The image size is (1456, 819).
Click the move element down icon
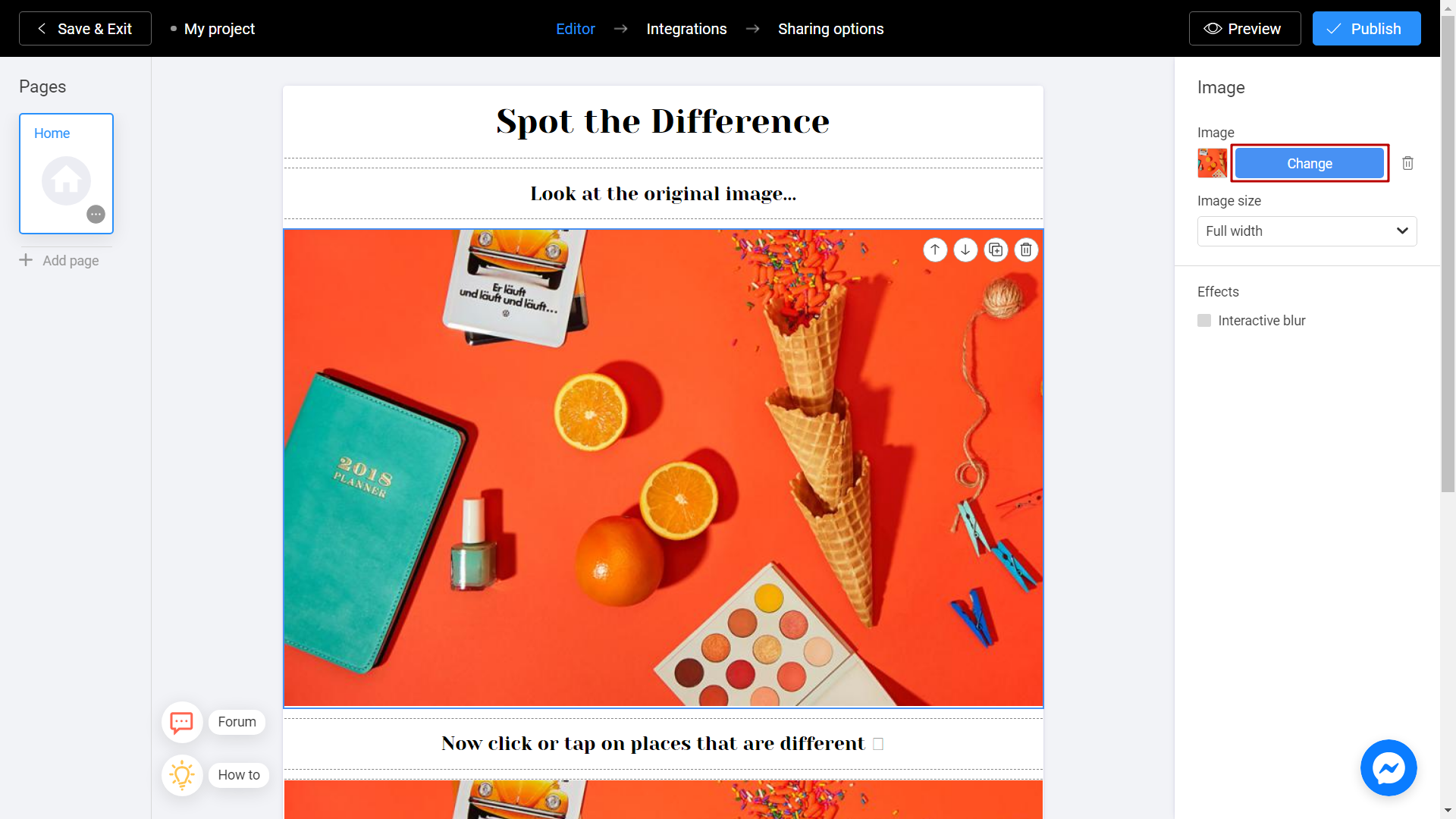point(964,250)
